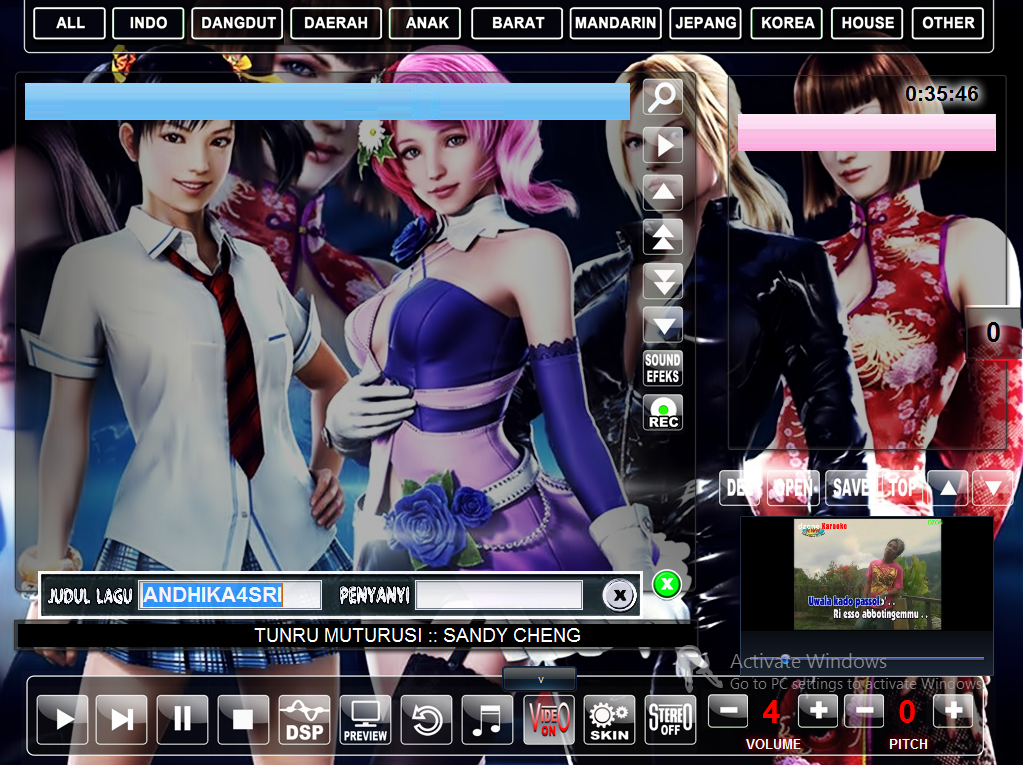Open the DANGDUT category
The image size is (1023, 765).
(237, 23)
